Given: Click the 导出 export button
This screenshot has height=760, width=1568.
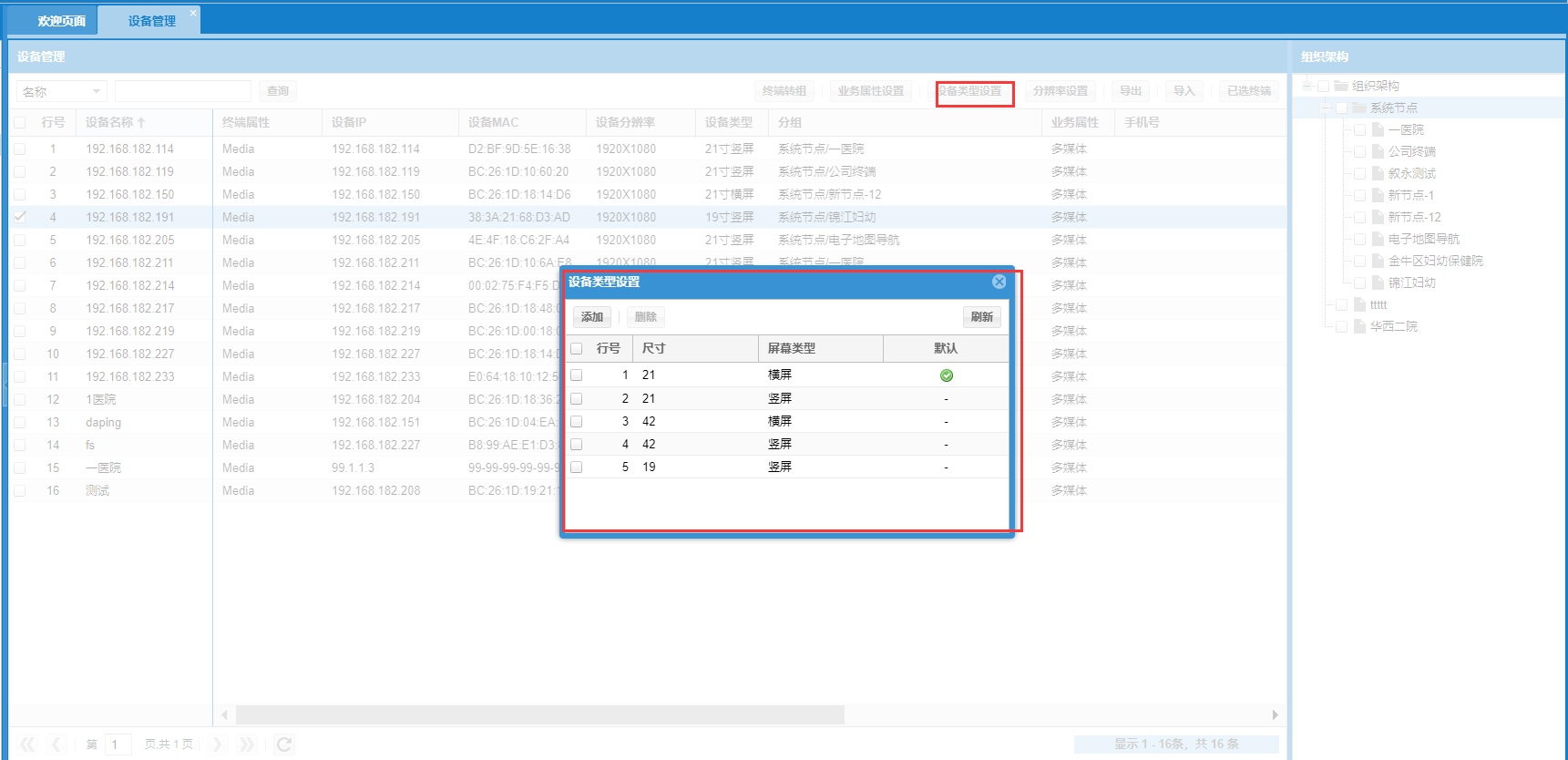Looking at the screenshot, I should (x=1131, y=91).
